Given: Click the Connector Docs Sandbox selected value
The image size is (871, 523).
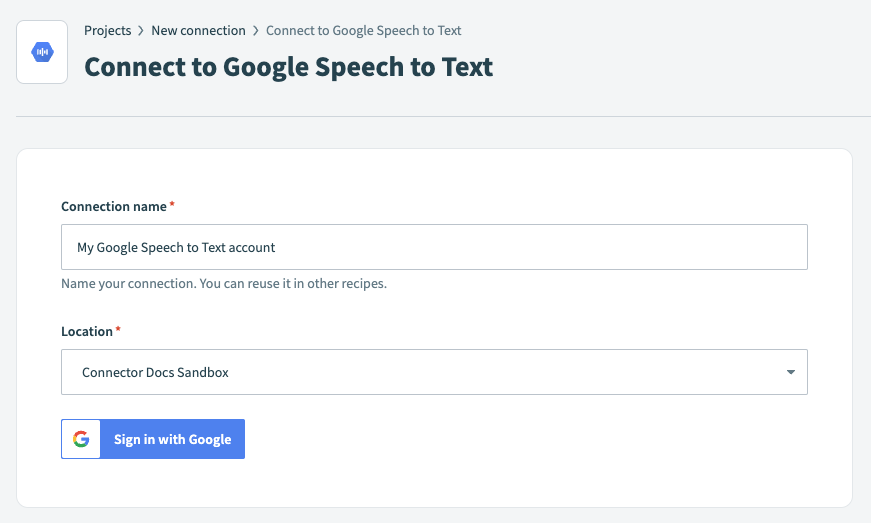Looking at the screenshot, I should pos(155,372).
